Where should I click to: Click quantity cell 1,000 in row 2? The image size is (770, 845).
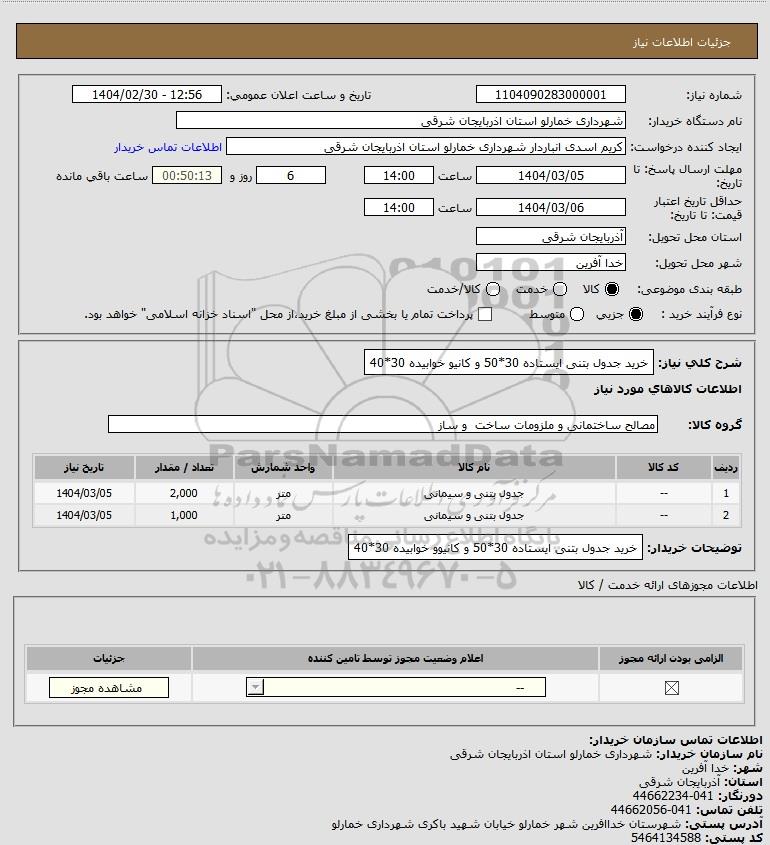pyautogui.click(x=184, y=515)
